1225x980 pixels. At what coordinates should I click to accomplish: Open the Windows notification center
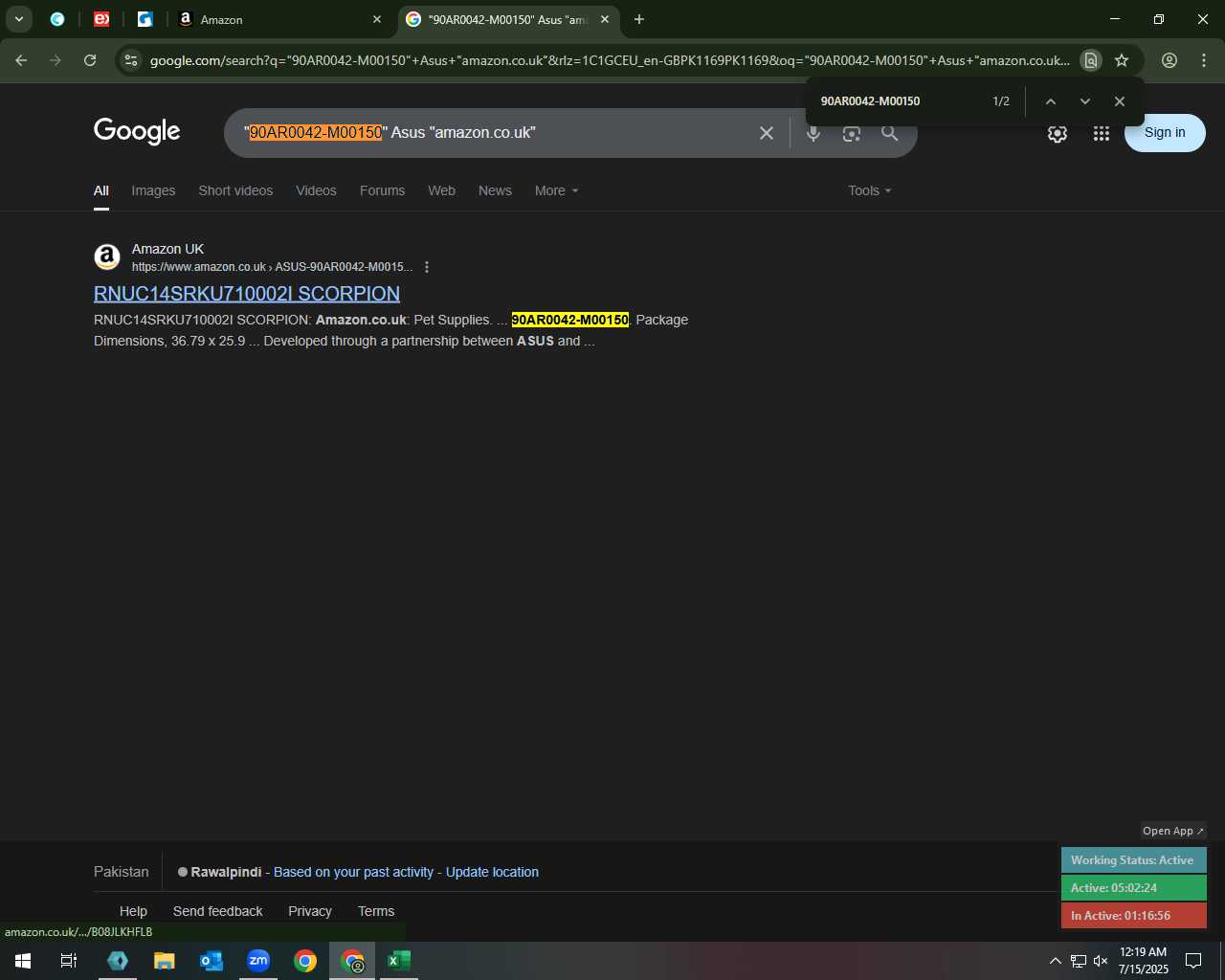point(1193,961)
